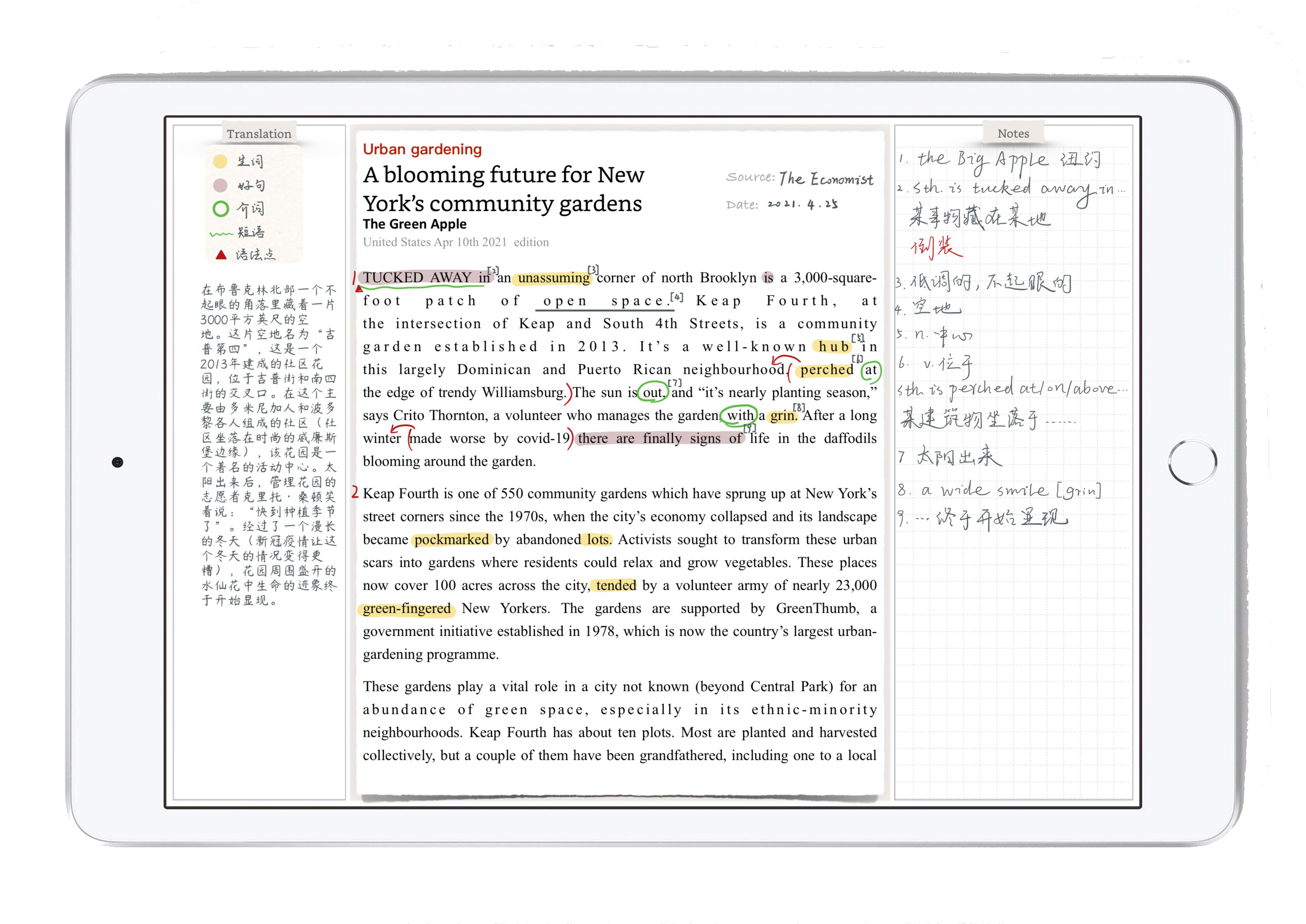Select the Notes tab label

tap(1013, 133)
